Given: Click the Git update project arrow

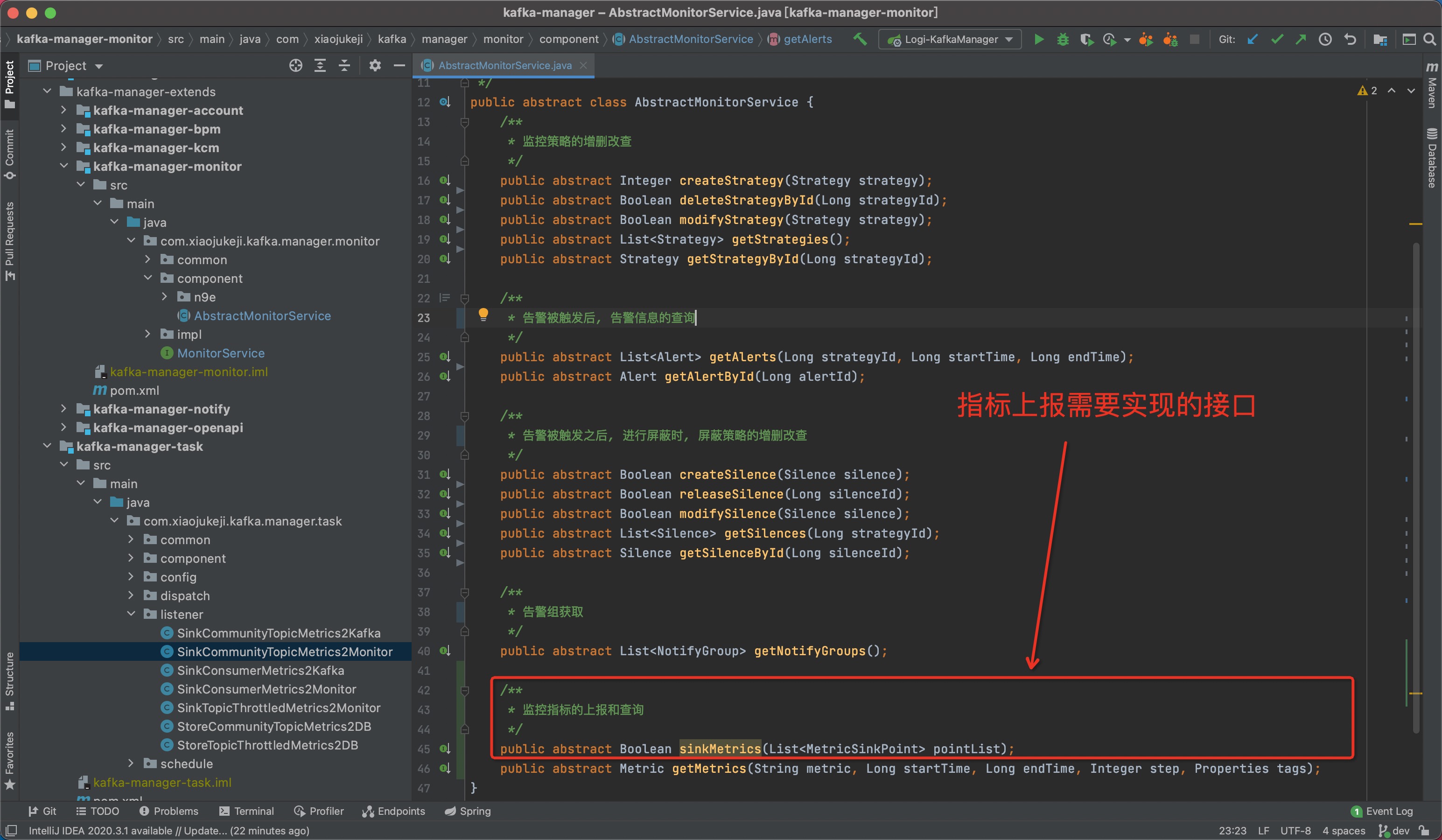Looking at the screenshot, I should click(x=1253, y=40).
